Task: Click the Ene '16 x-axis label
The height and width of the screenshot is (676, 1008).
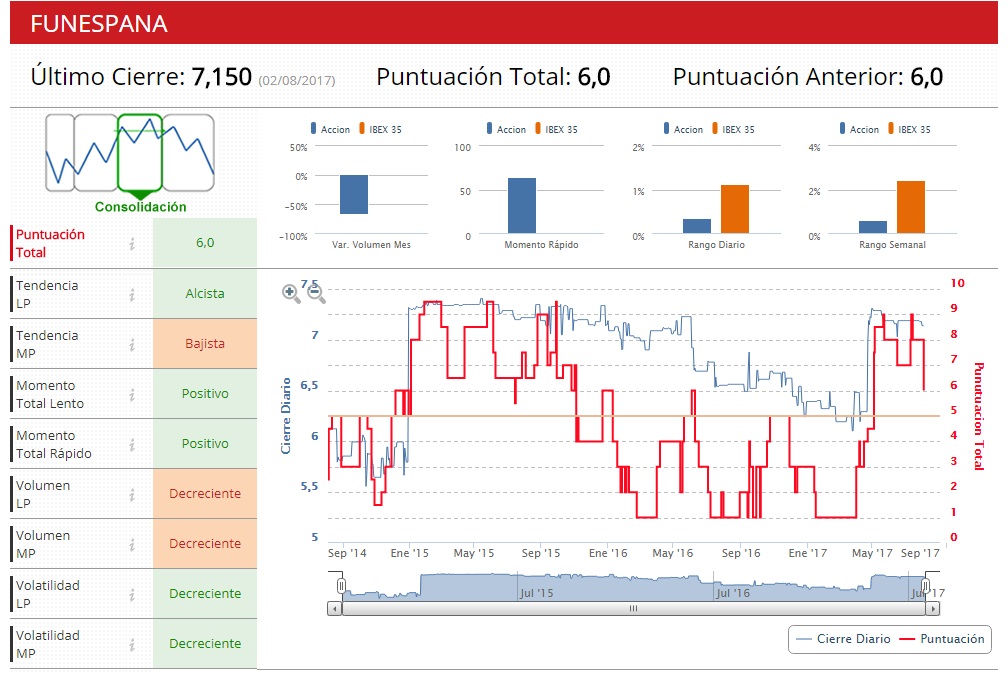Action: click(x=608, y=553)
